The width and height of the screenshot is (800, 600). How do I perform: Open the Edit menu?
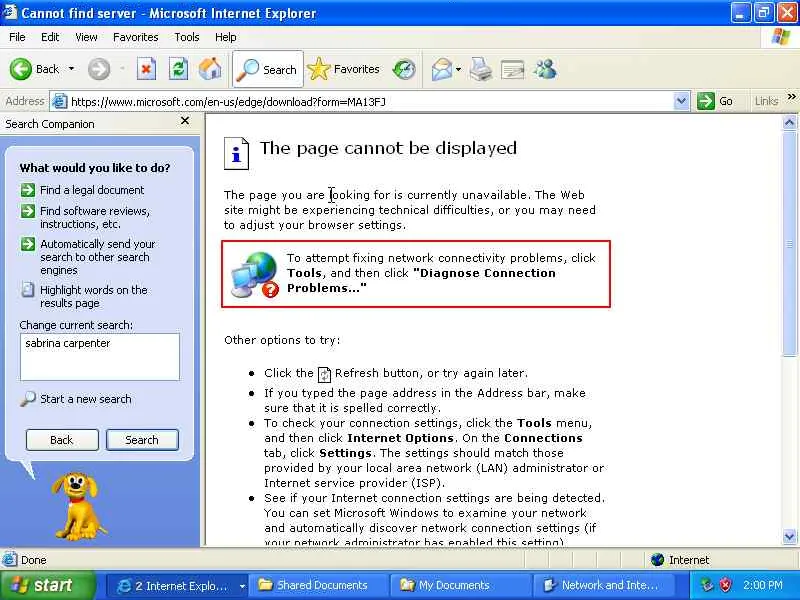pyautogui.click(x=50, y=37)
